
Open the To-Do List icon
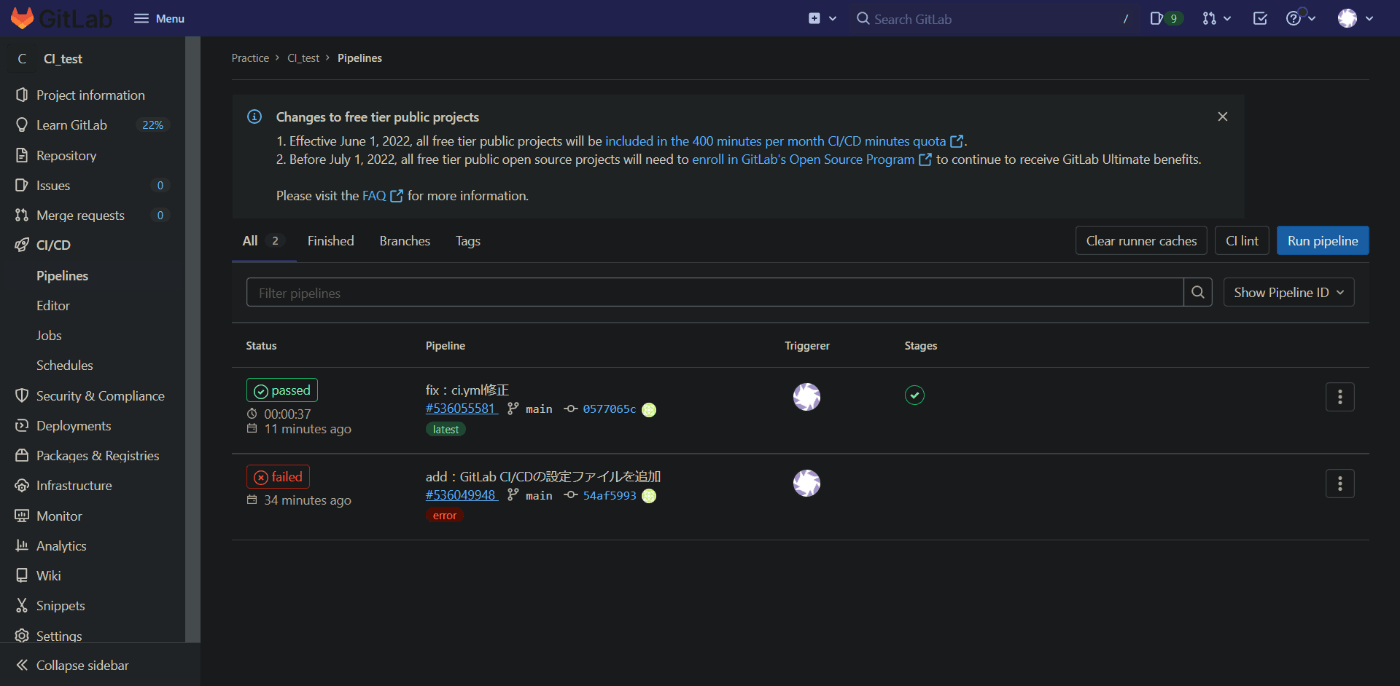coord(1259,18)
